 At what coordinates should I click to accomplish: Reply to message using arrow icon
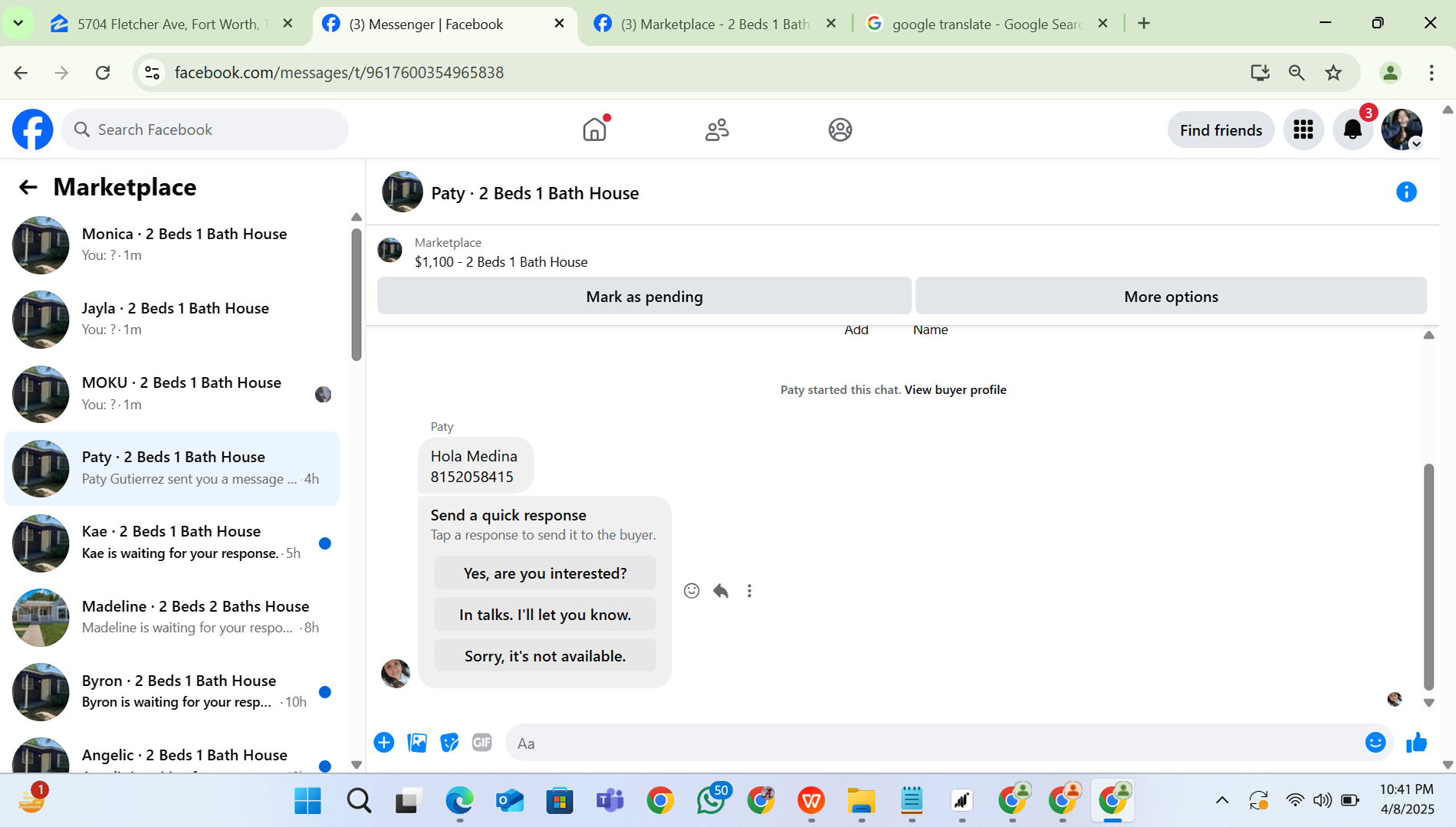pyautogui.click(x=721, y=591)
